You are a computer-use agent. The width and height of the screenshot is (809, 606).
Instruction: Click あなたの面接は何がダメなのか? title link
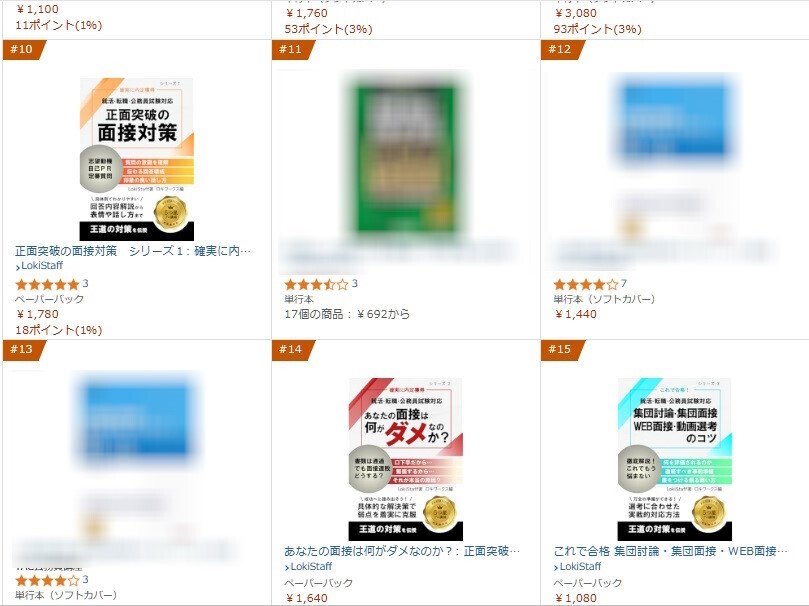(x=402, y=551)
